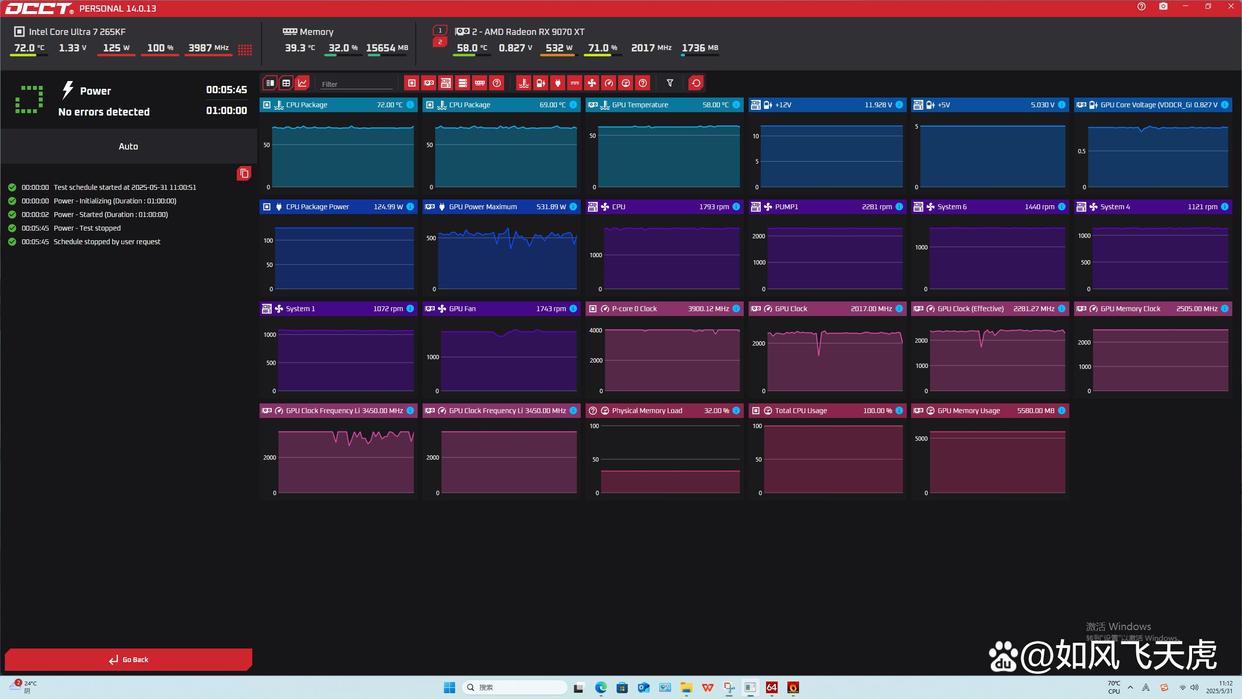Open the OCCT help icon in title bar
This screenshot has width=1242, height=699.
pyautogui.click(x=1142, y=7)
